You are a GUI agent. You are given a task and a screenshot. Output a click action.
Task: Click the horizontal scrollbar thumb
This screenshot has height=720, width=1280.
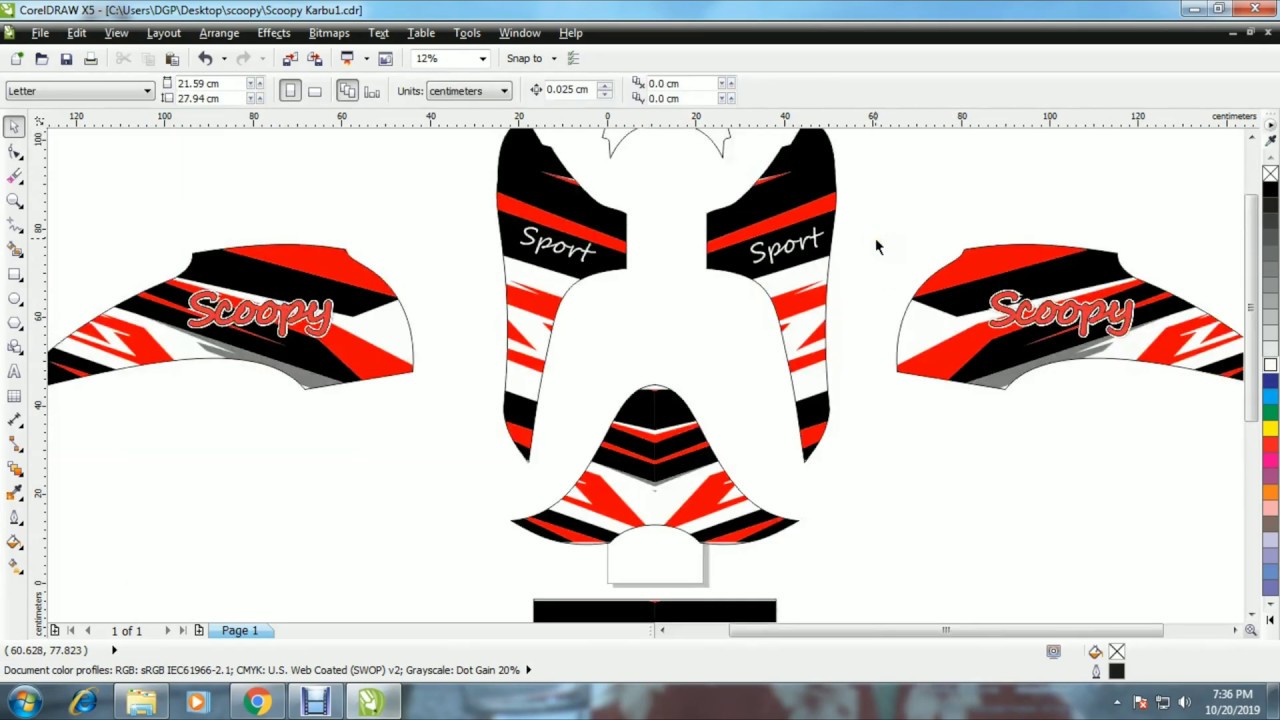(945, 630)
